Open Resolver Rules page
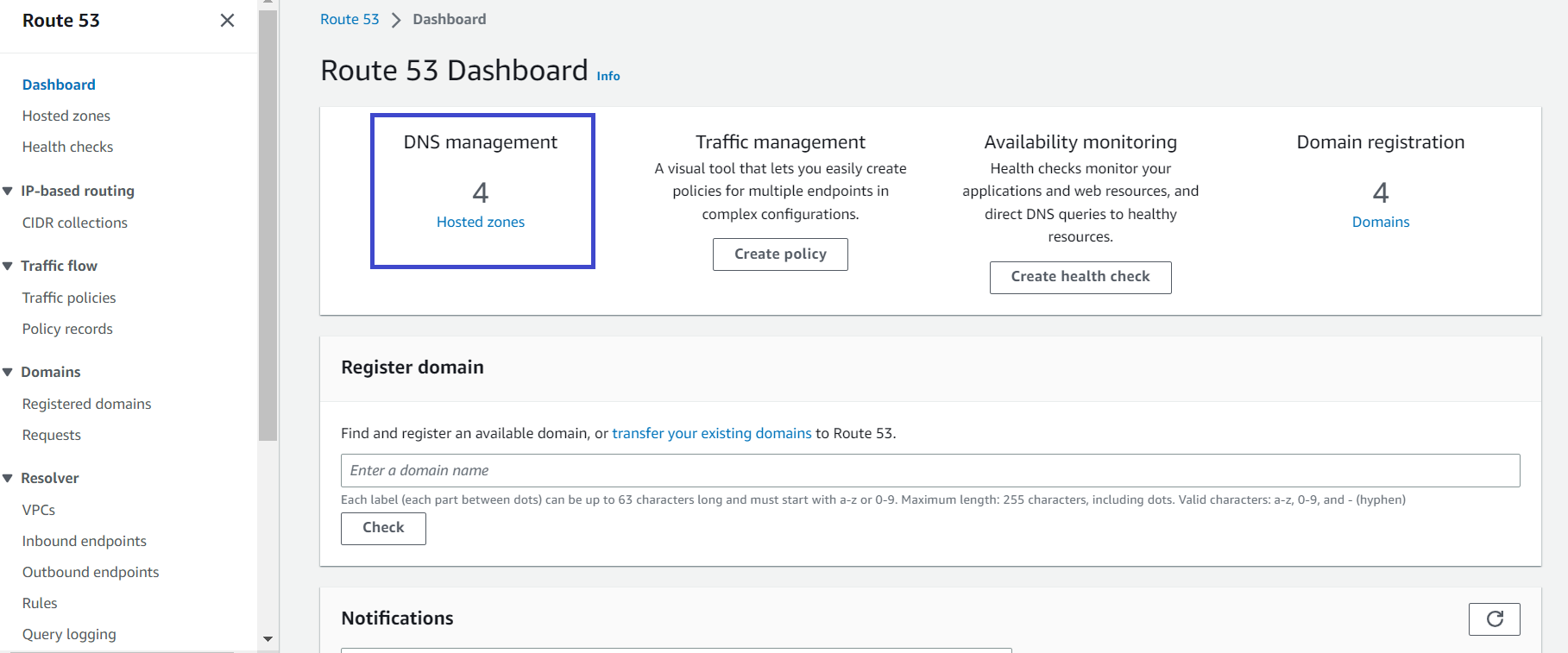Screen dimensions: 1568x653 click(40, 603)
